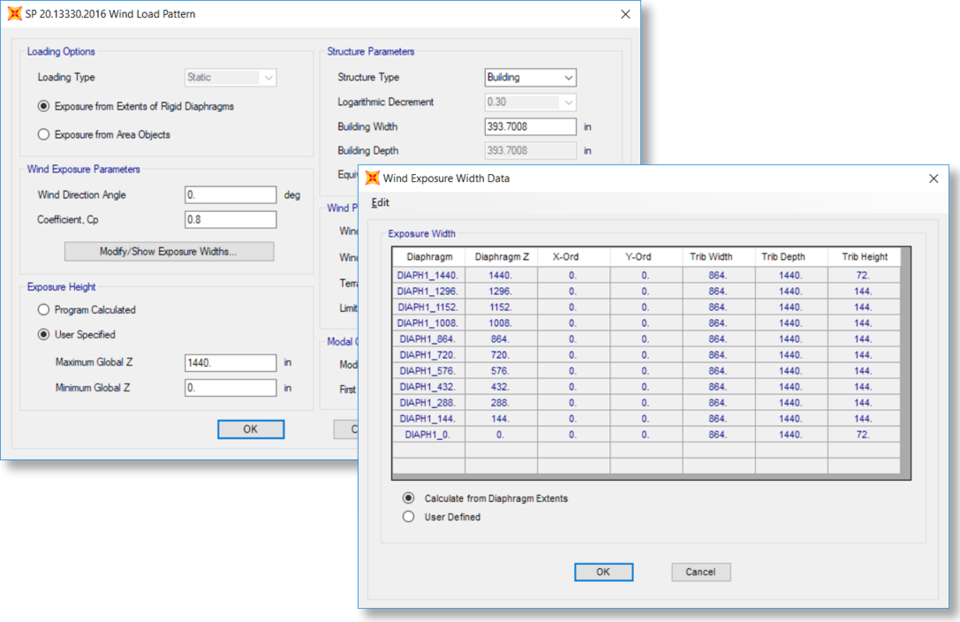Select Exposure from Extents of Rigid Diaphragms

coord(44,106)
